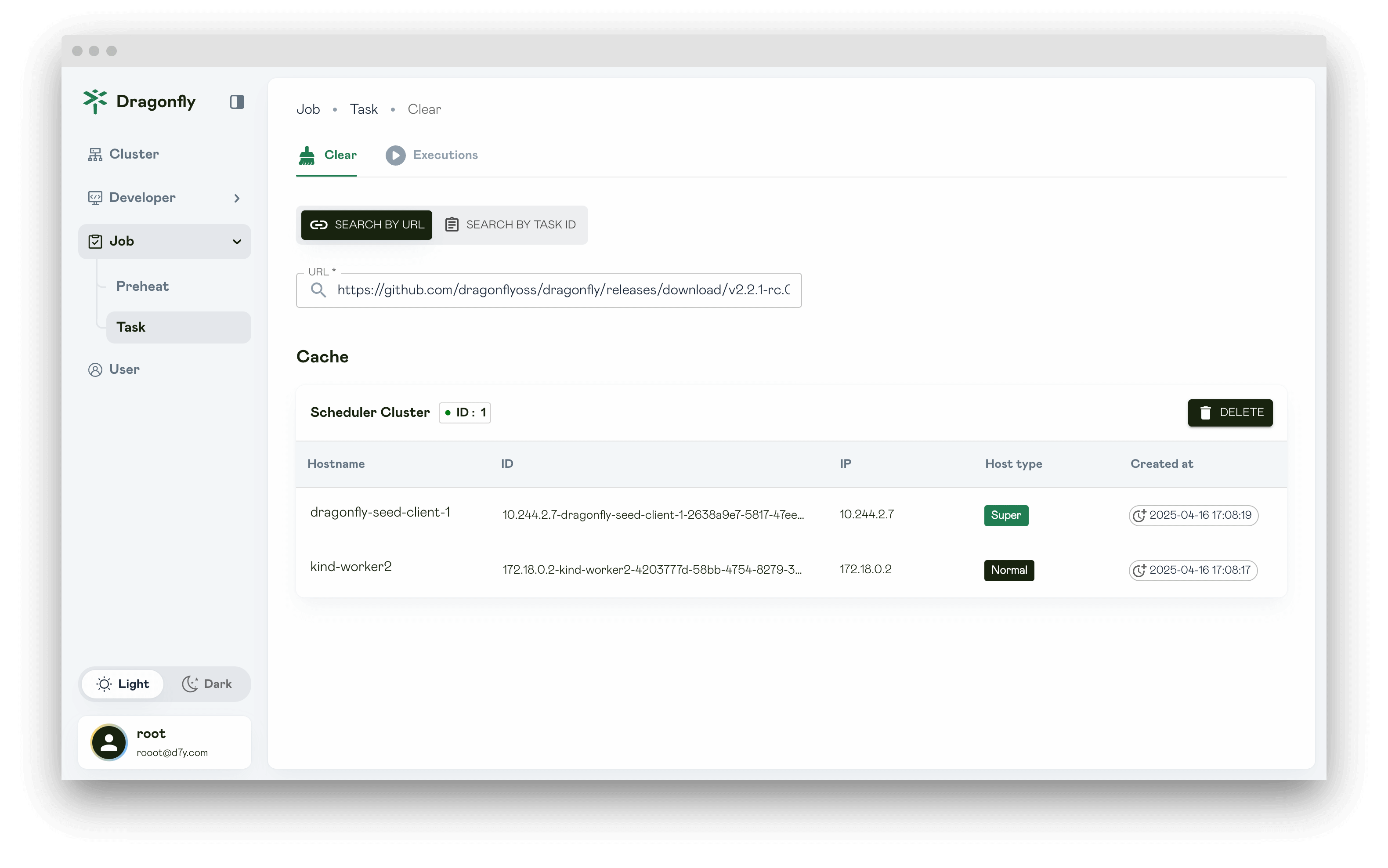This screenshot has width=1388, height=868.
Task: Click the magnifier icon in URL field
Action: click(x=318, y=290)
